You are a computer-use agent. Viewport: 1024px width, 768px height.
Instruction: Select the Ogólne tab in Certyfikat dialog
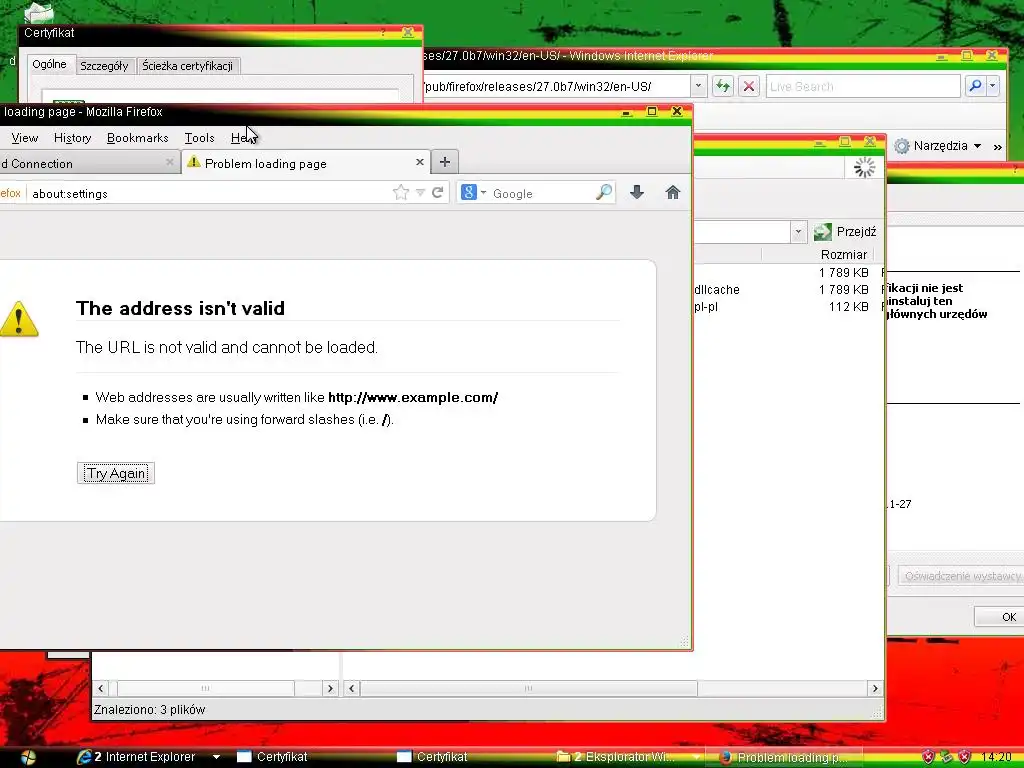(50, 64)
